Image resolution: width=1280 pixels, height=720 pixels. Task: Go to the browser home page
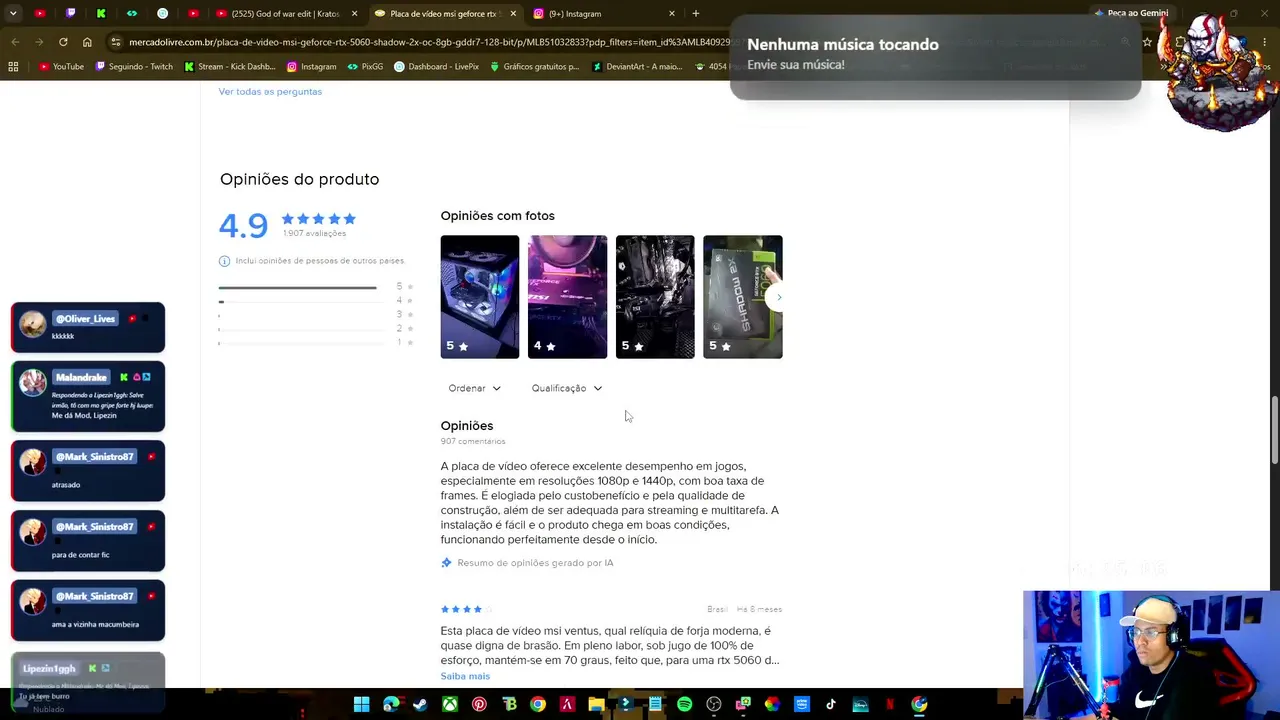(x=87, y=42)
